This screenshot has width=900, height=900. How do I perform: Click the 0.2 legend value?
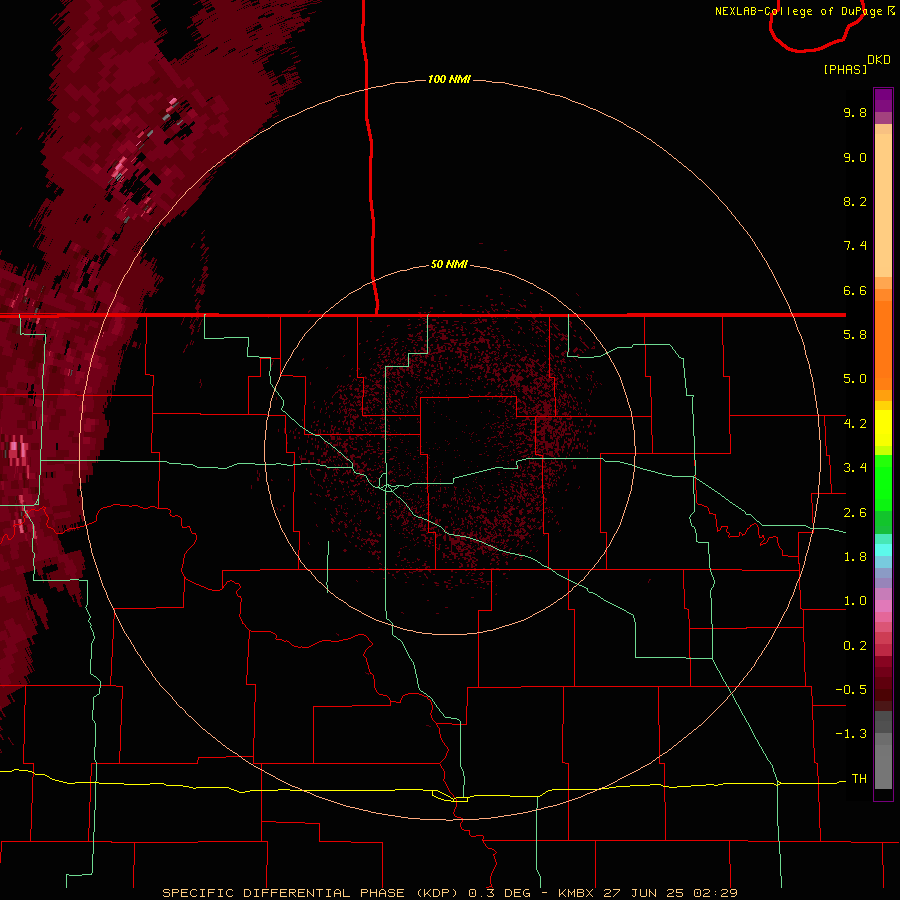click(x=855, y=646)
